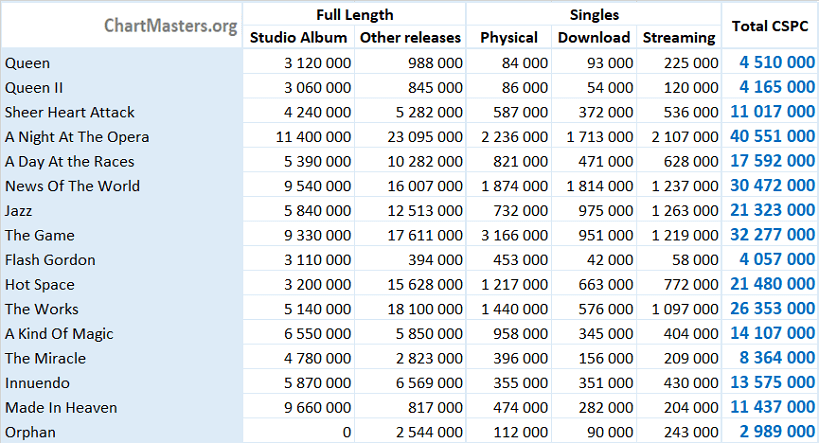Click studio album cell 11 400 000

pos(313,137)
